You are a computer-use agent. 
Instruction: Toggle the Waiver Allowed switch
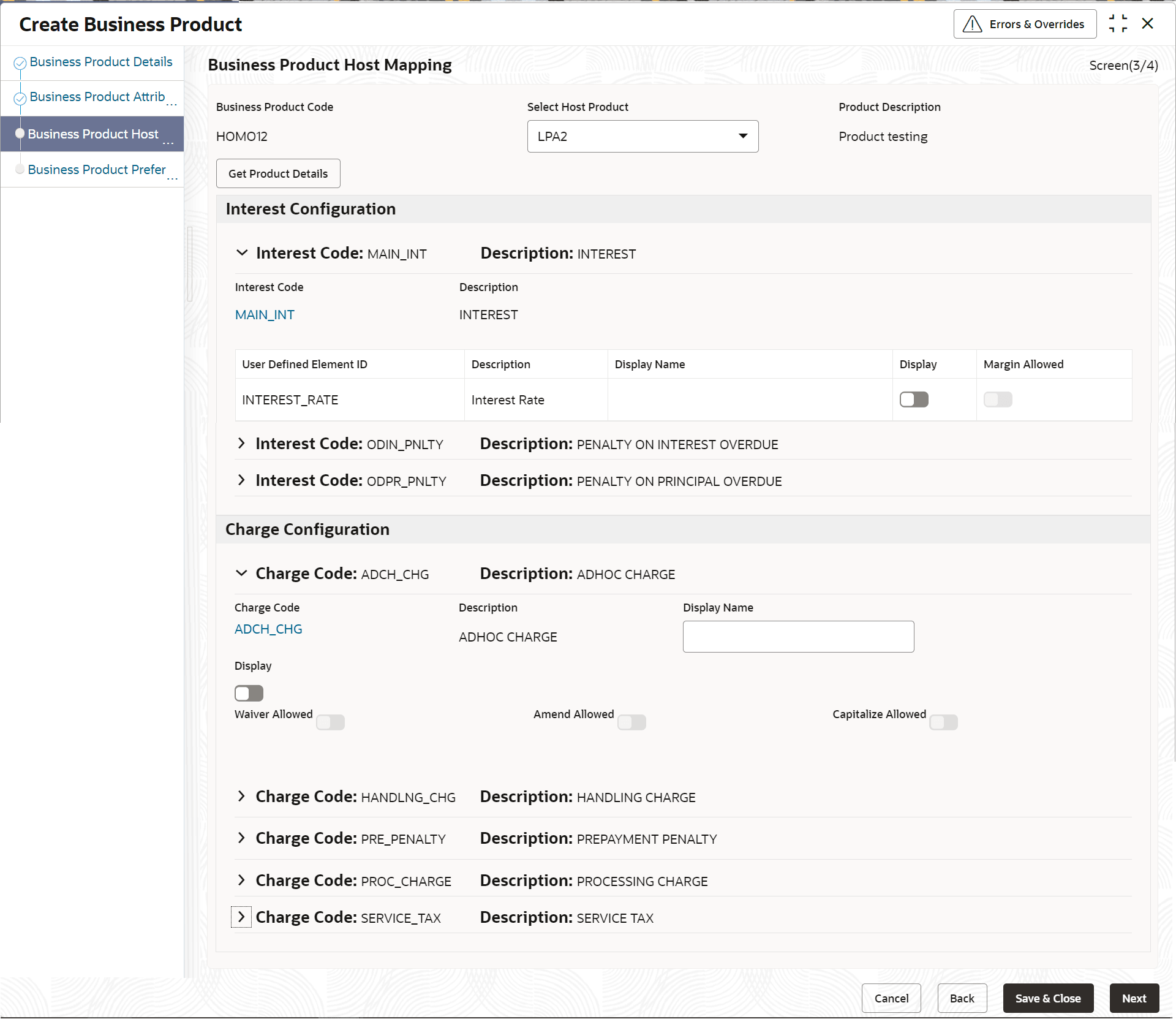331,722
